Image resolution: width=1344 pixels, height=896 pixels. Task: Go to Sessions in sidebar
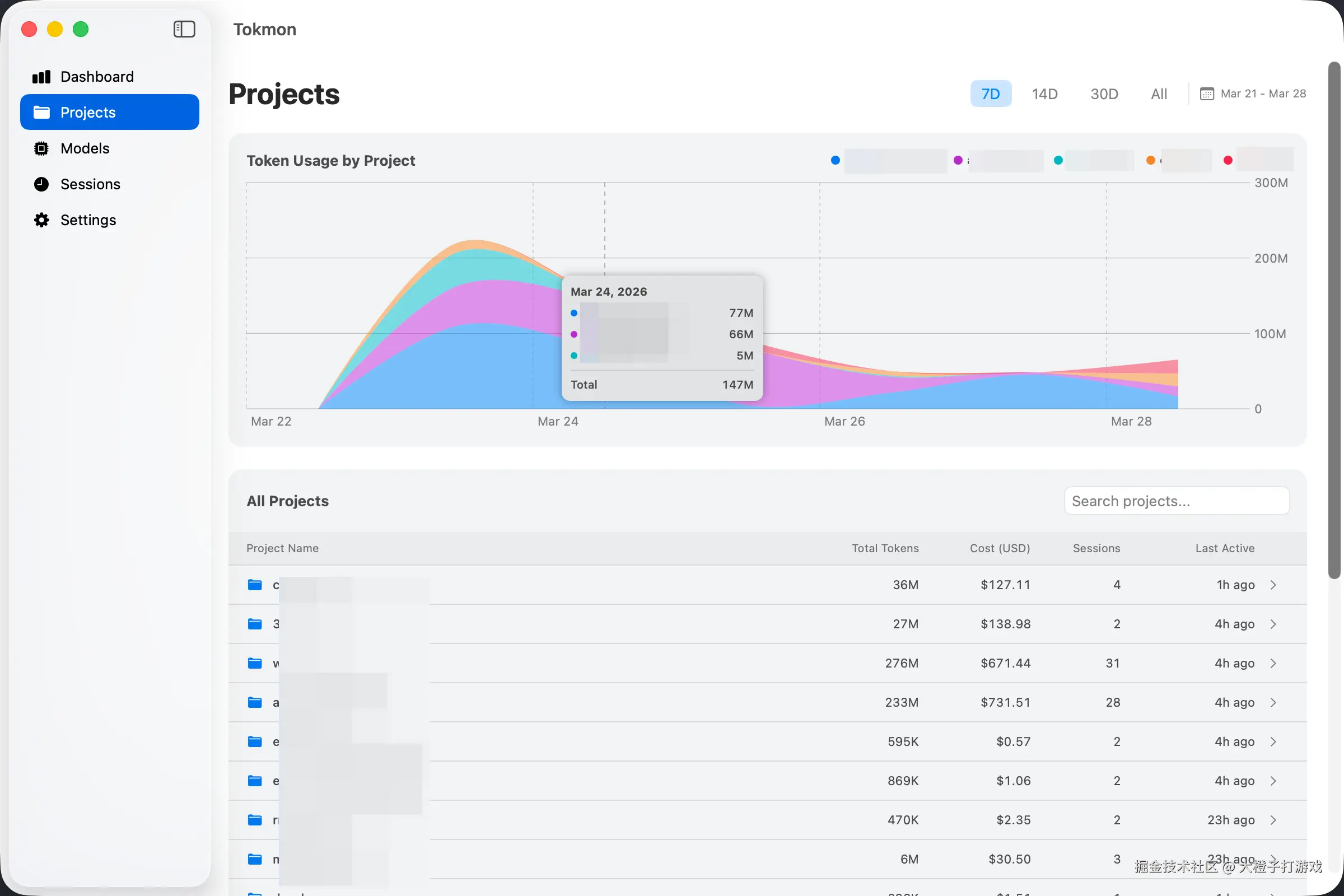click(90, 184)
